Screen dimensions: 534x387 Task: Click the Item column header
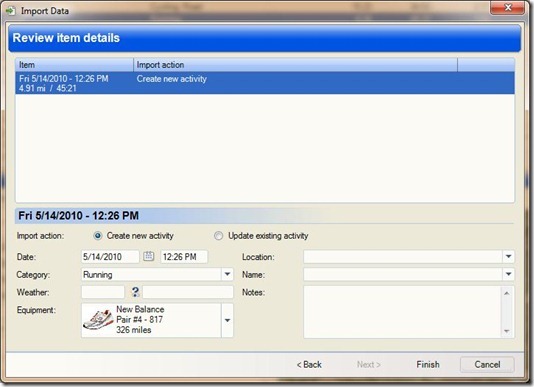(74, 65)
